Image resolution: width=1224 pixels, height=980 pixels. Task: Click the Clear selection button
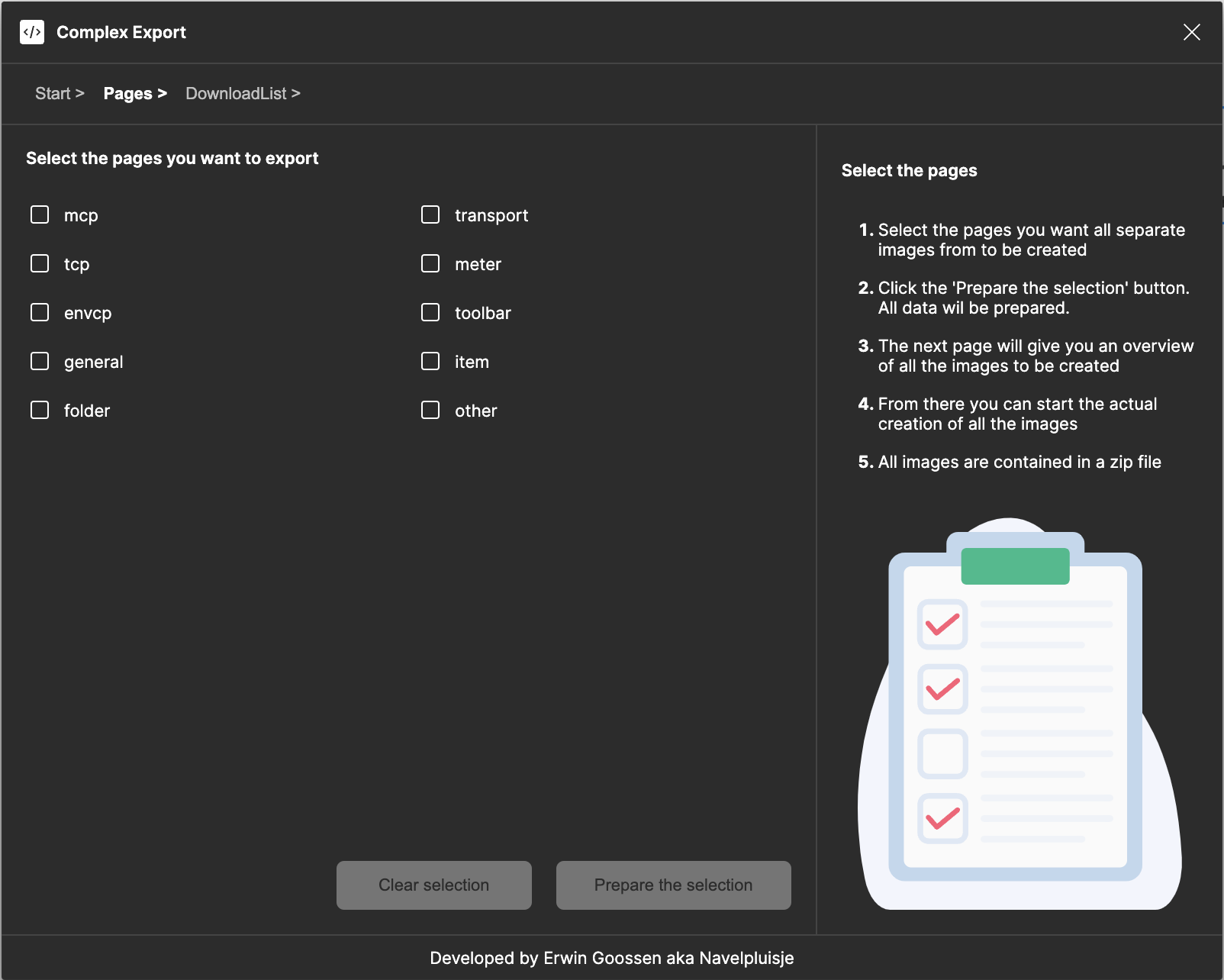point(434,885)
